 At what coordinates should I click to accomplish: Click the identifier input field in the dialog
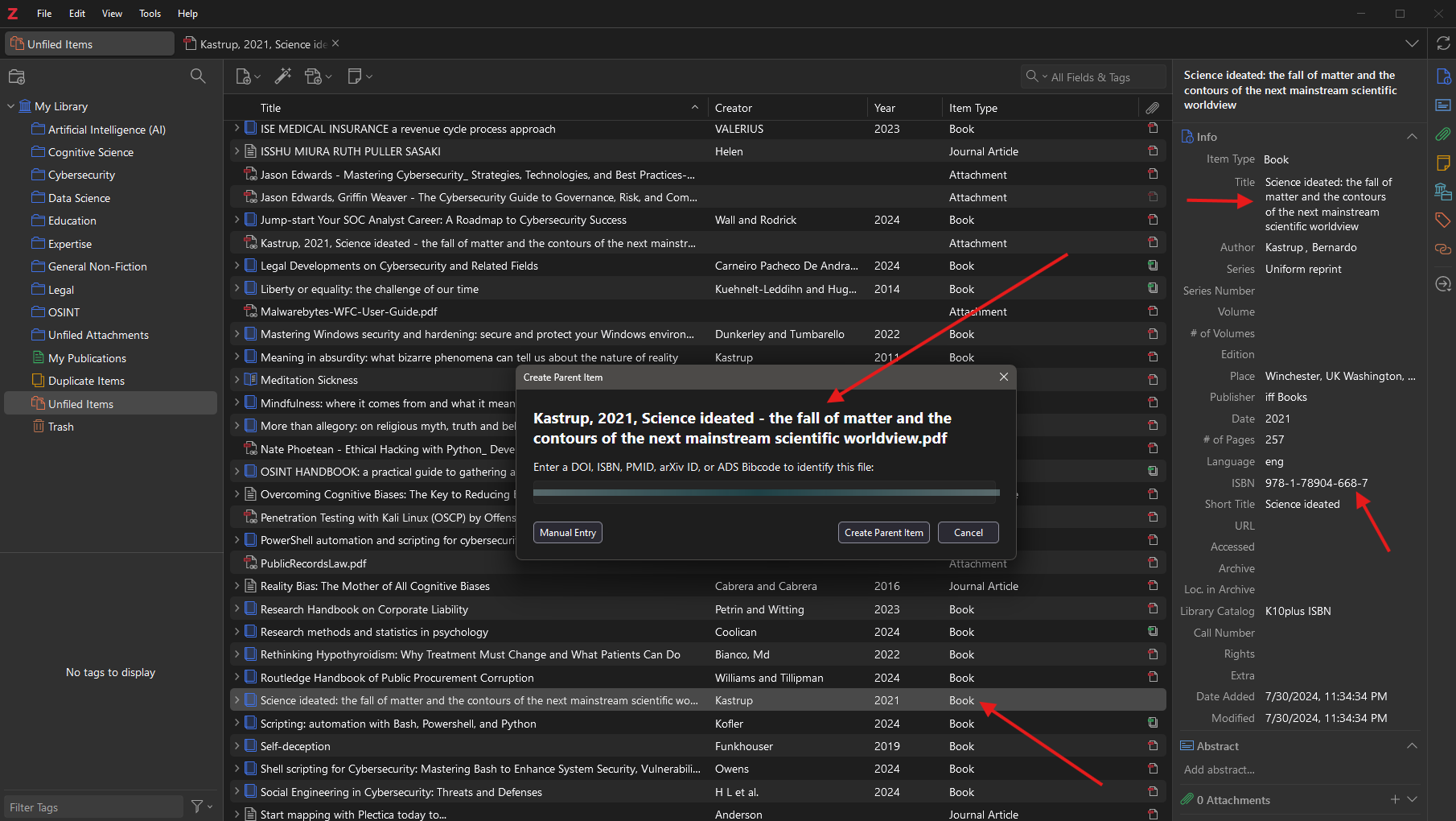point(766,493)
